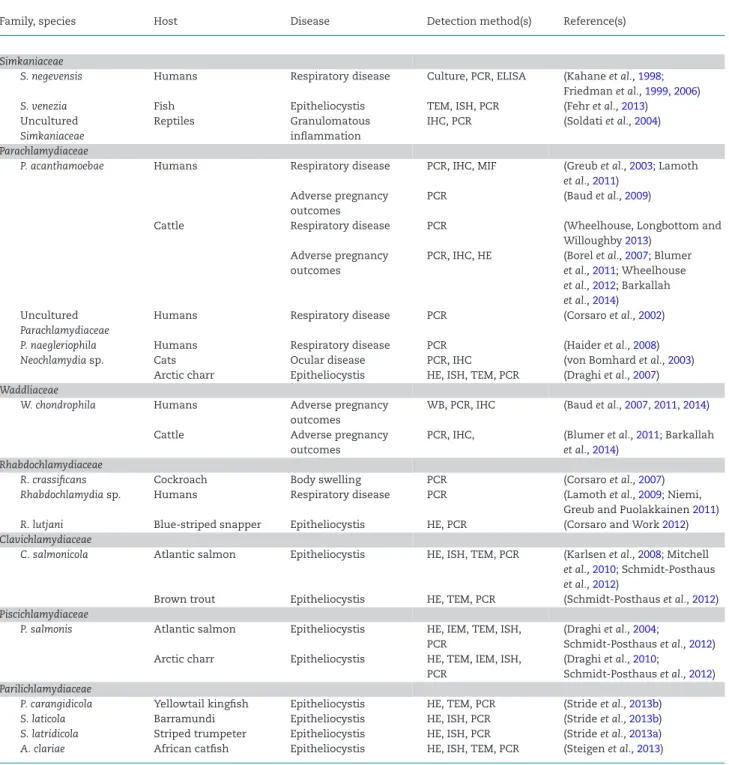
Task: Click the 'African catfish' host cell
Action: pyautogui.click(x=191, y=749)
